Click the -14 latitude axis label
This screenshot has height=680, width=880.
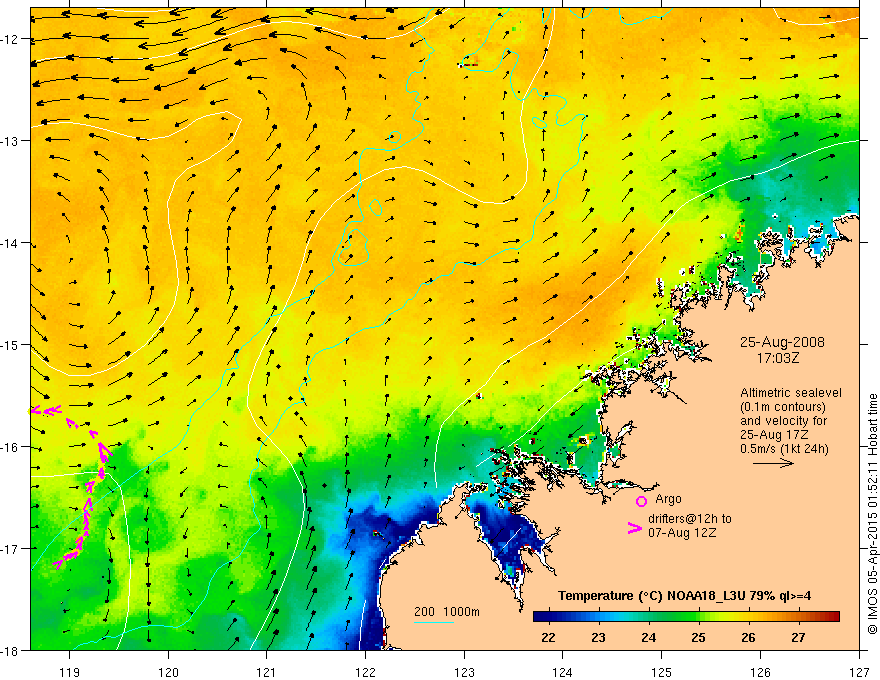(x=10, y=243)
